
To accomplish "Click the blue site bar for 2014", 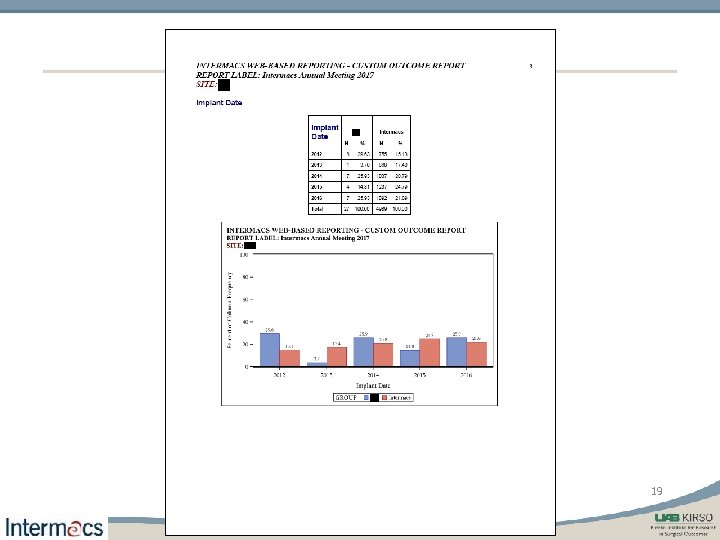I will [363, 352].
